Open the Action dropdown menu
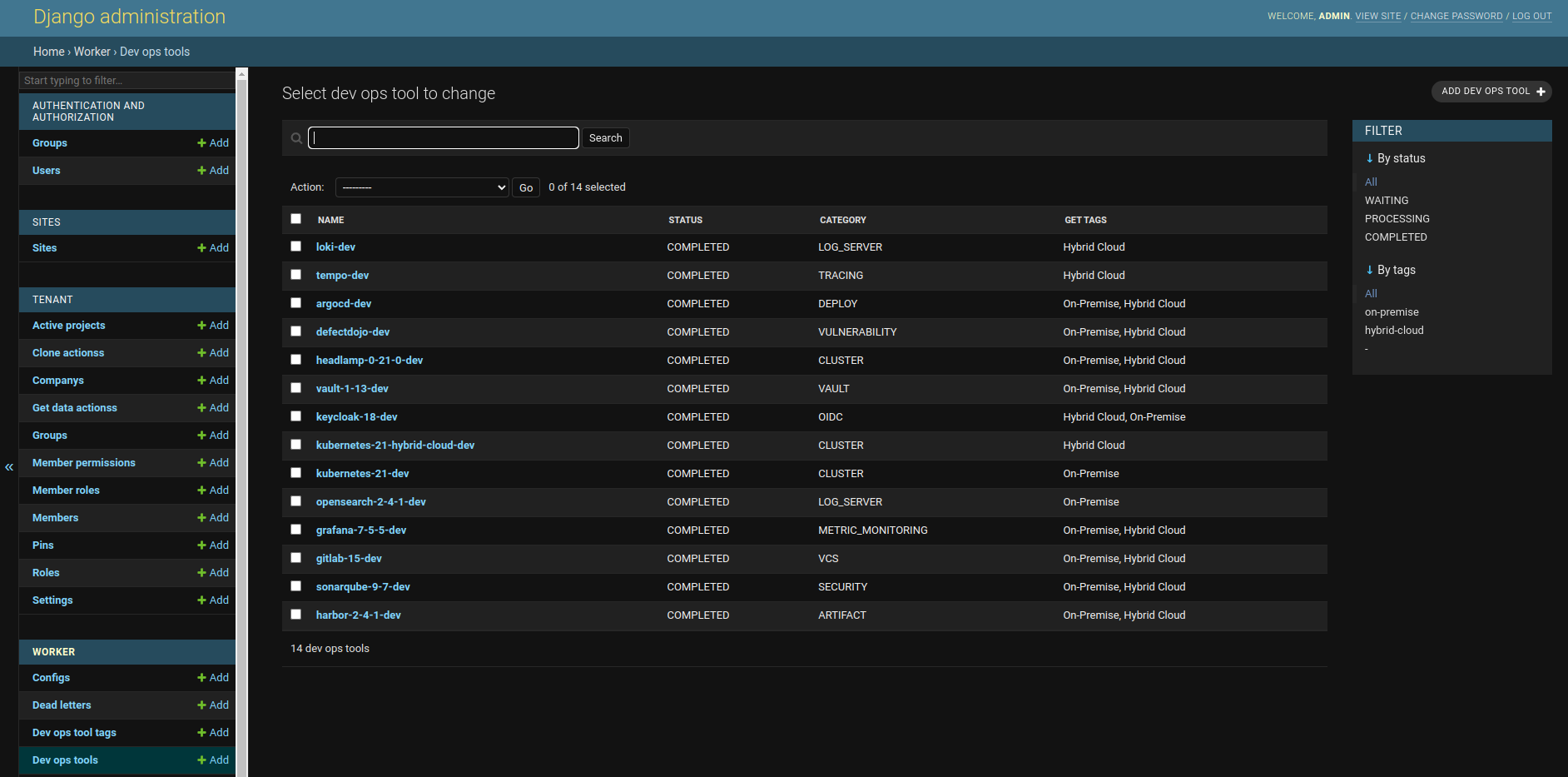 point(422,187)
